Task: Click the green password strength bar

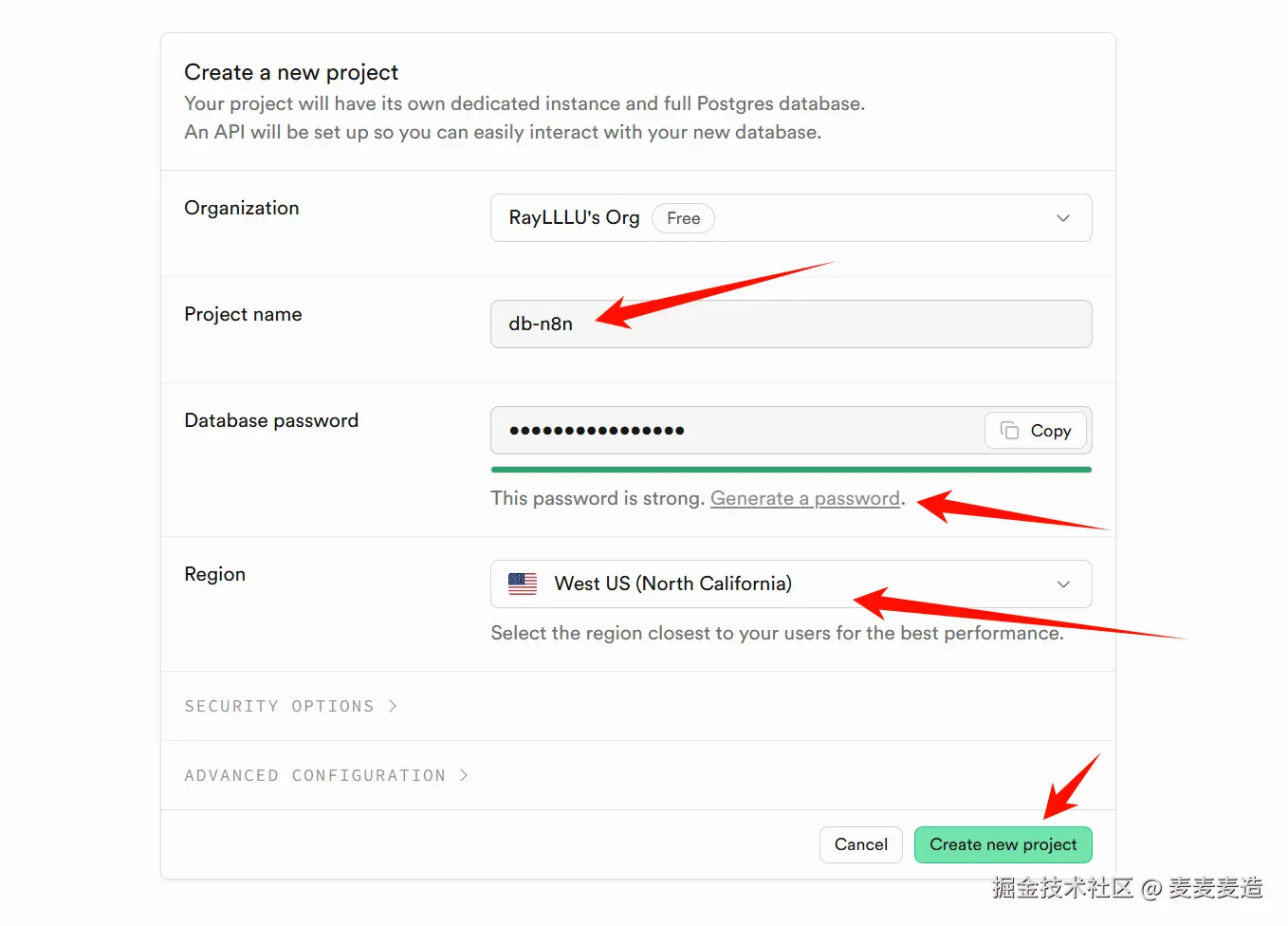Action: [x=790, y=469]
